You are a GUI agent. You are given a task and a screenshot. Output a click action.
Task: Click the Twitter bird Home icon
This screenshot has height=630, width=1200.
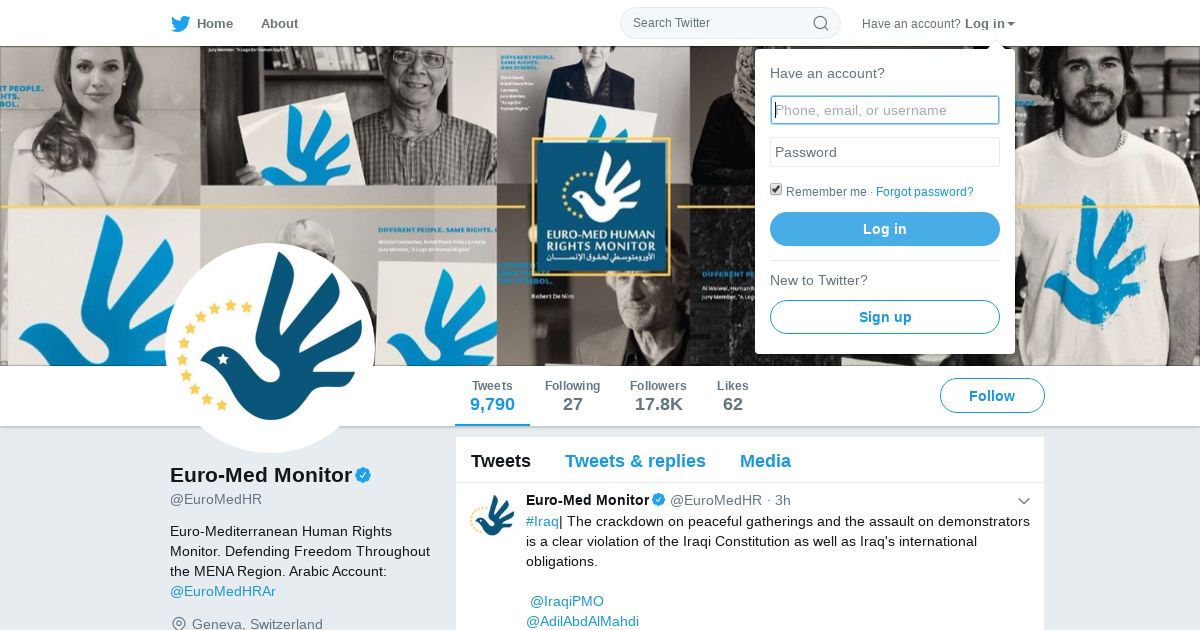[x=180, y=23]
